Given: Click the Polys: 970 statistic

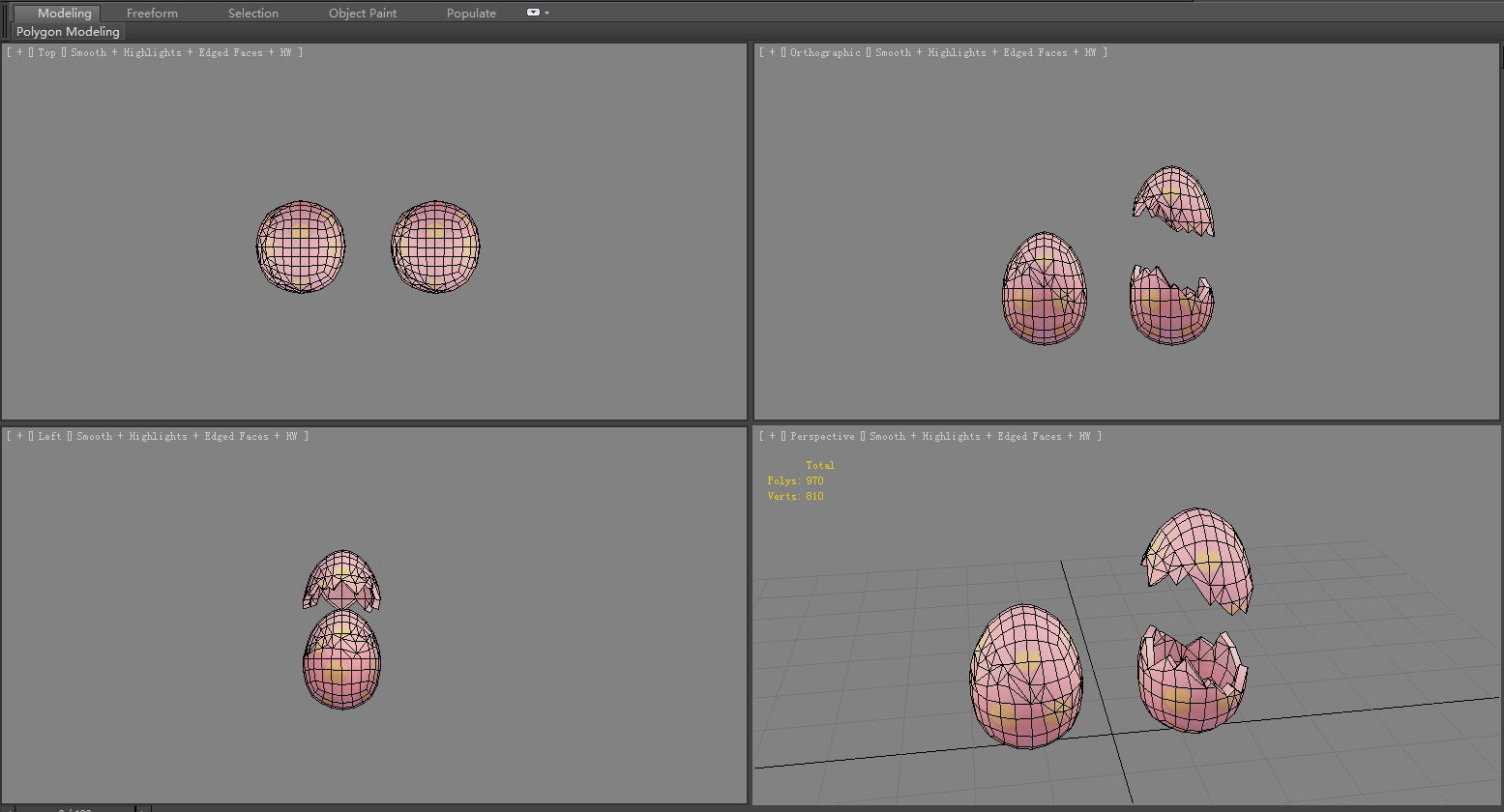Looking at the screenshot, I should coord(796,480).
